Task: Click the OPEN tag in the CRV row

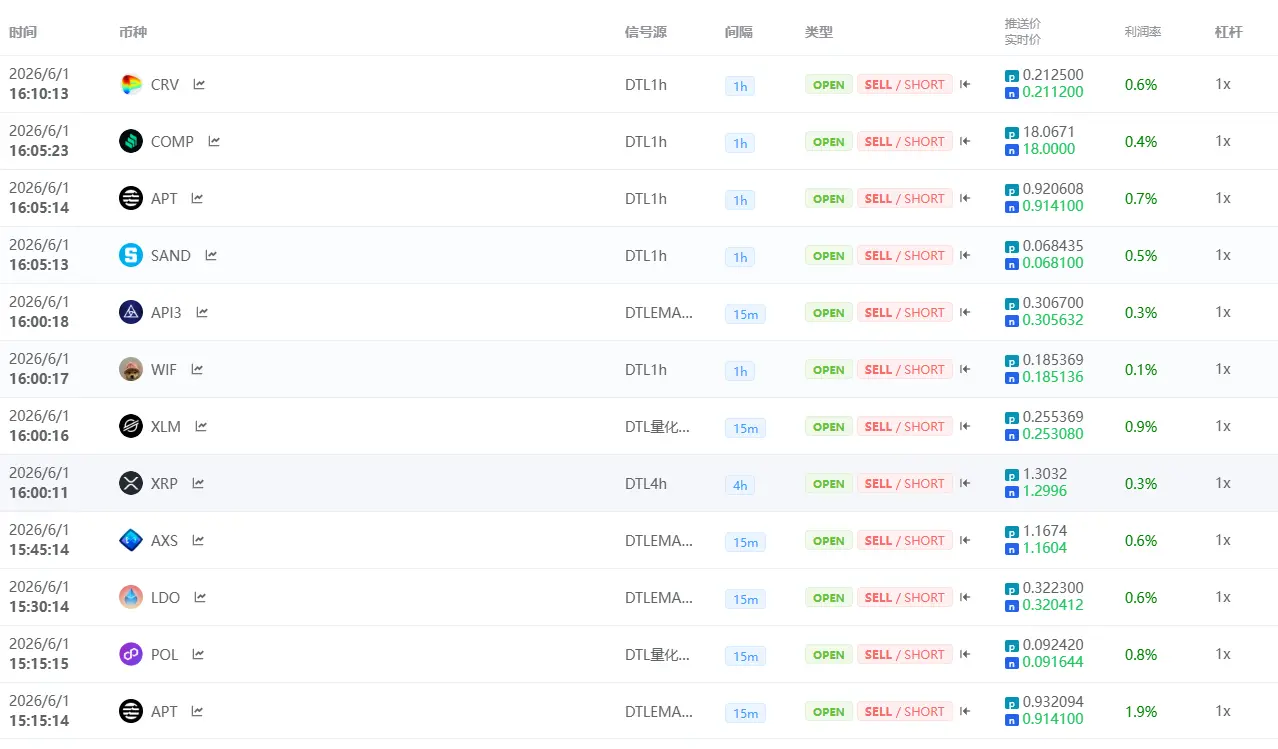Action: coord(829,85)
